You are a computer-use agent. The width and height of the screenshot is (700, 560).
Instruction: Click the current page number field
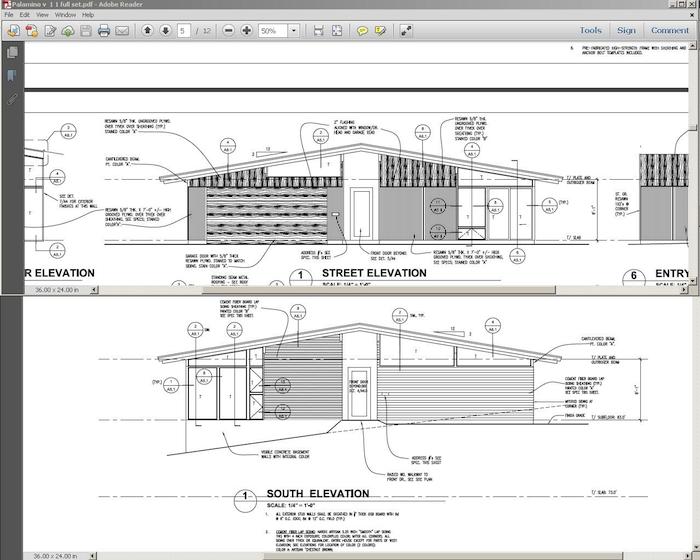tap(183, 31)
